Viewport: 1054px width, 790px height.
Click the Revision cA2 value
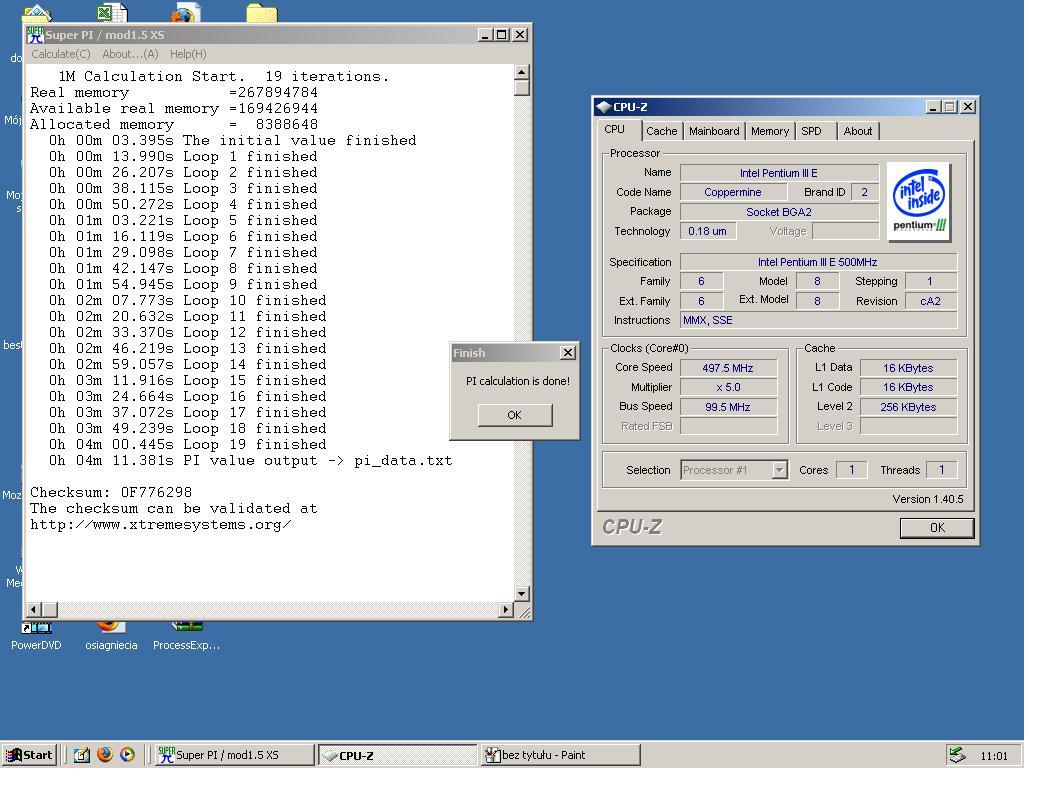tap(930, 301)
